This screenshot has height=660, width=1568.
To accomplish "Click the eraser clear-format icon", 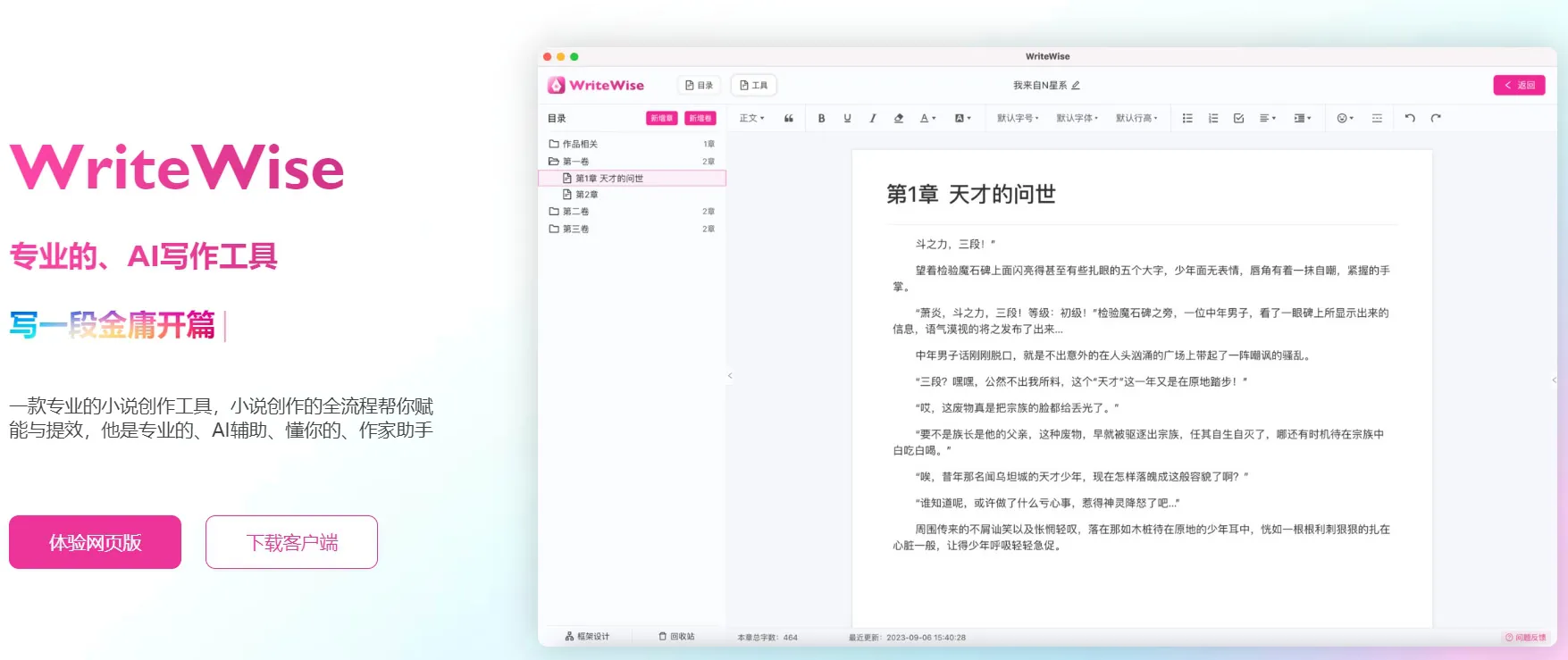I will point(899,118).
